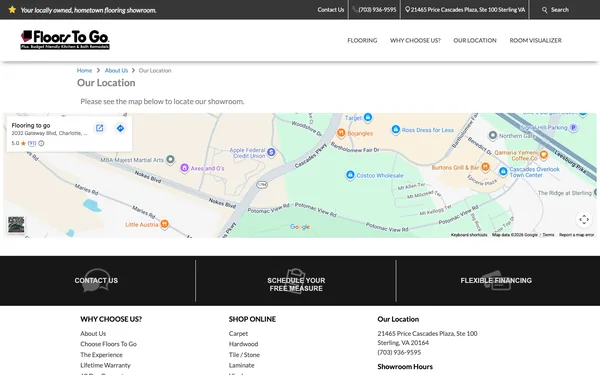Click the phone number in top bar
600x375 pixels.
(x=377, y=10)
